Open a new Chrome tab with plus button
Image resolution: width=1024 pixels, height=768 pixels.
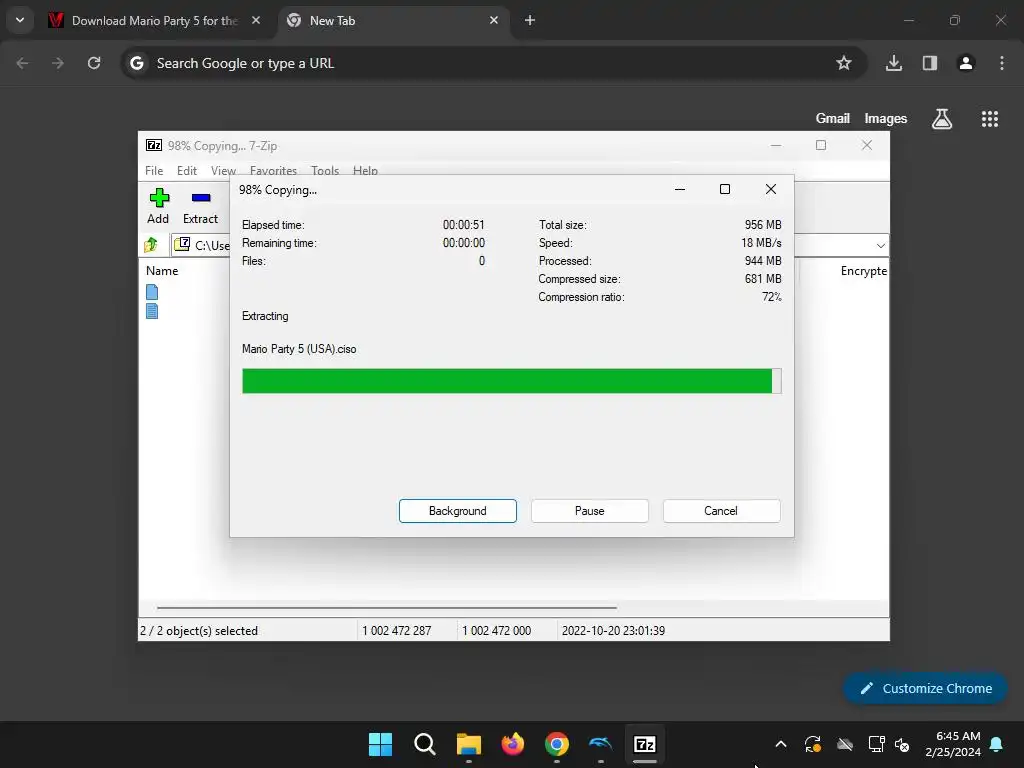[530, 20]
